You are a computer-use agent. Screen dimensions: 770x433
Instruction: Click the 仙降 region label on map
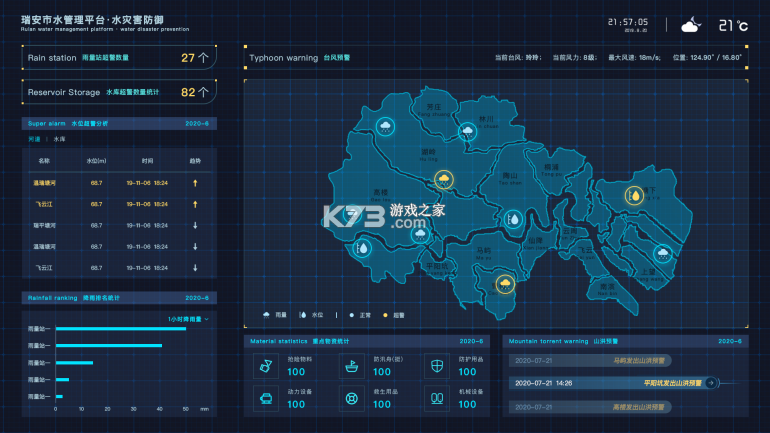(535, 241)
